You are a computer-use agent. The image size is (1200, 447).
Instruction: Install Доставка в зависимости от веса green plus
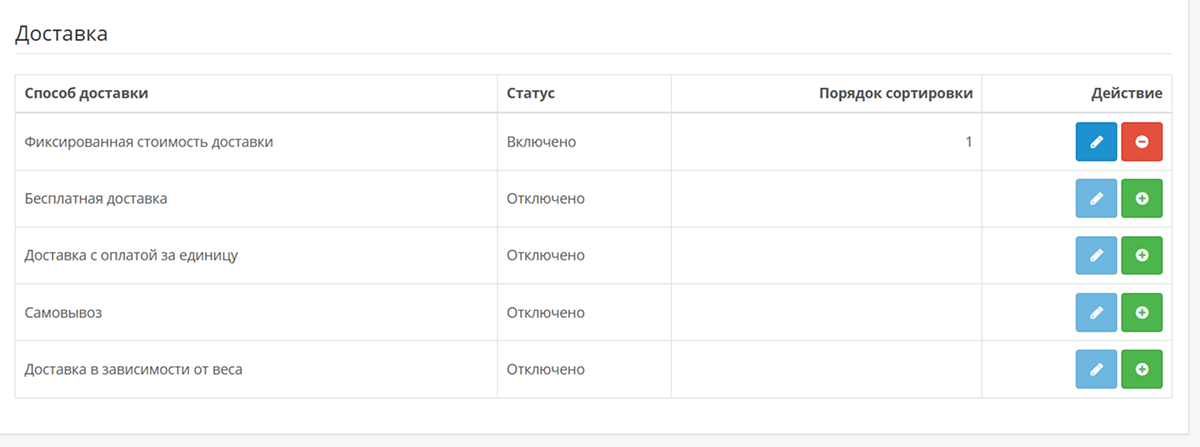click(1142, 370)
